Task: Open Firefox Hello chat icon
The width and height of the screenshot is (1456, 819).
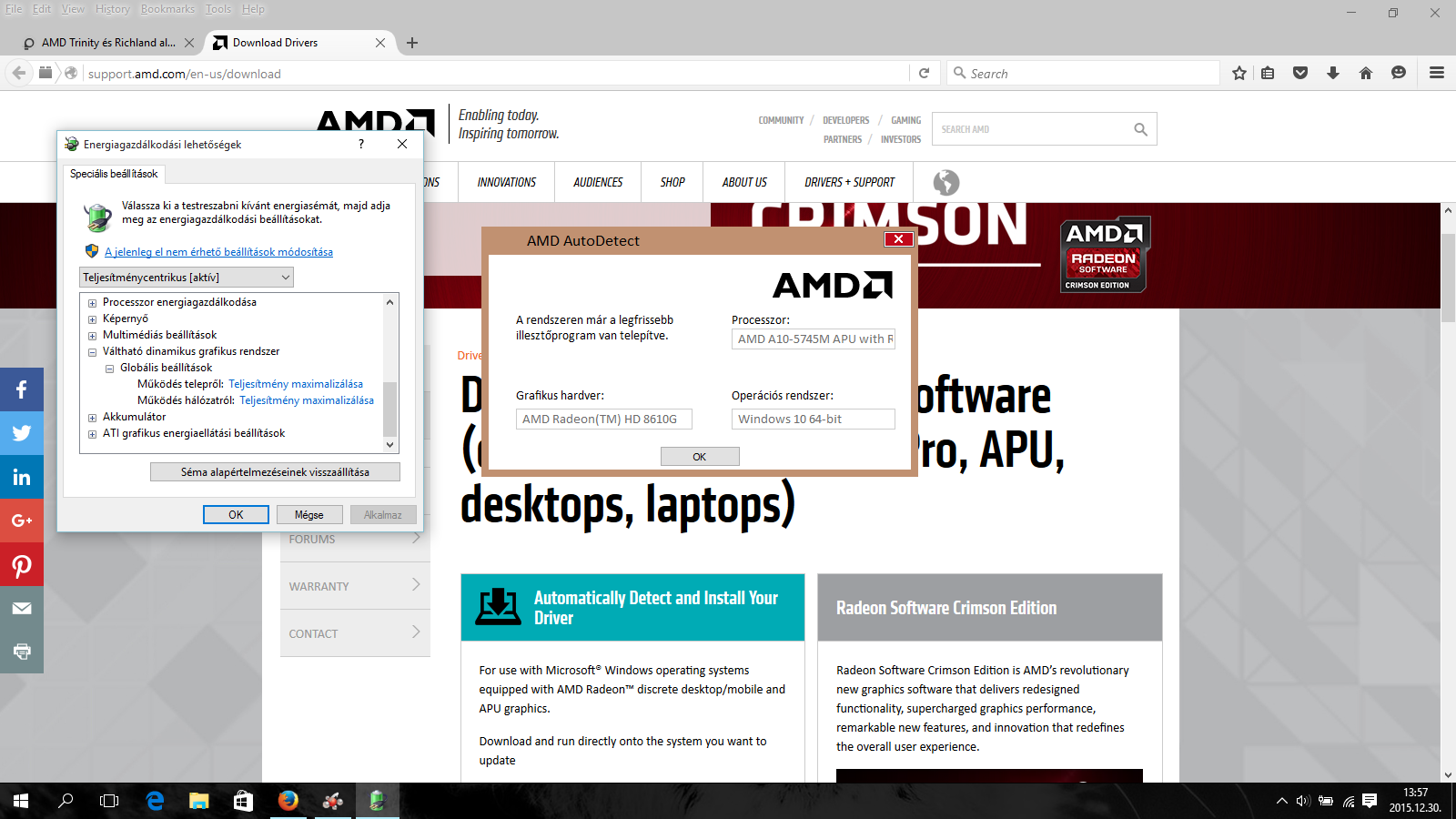Action: point(1399,73)
